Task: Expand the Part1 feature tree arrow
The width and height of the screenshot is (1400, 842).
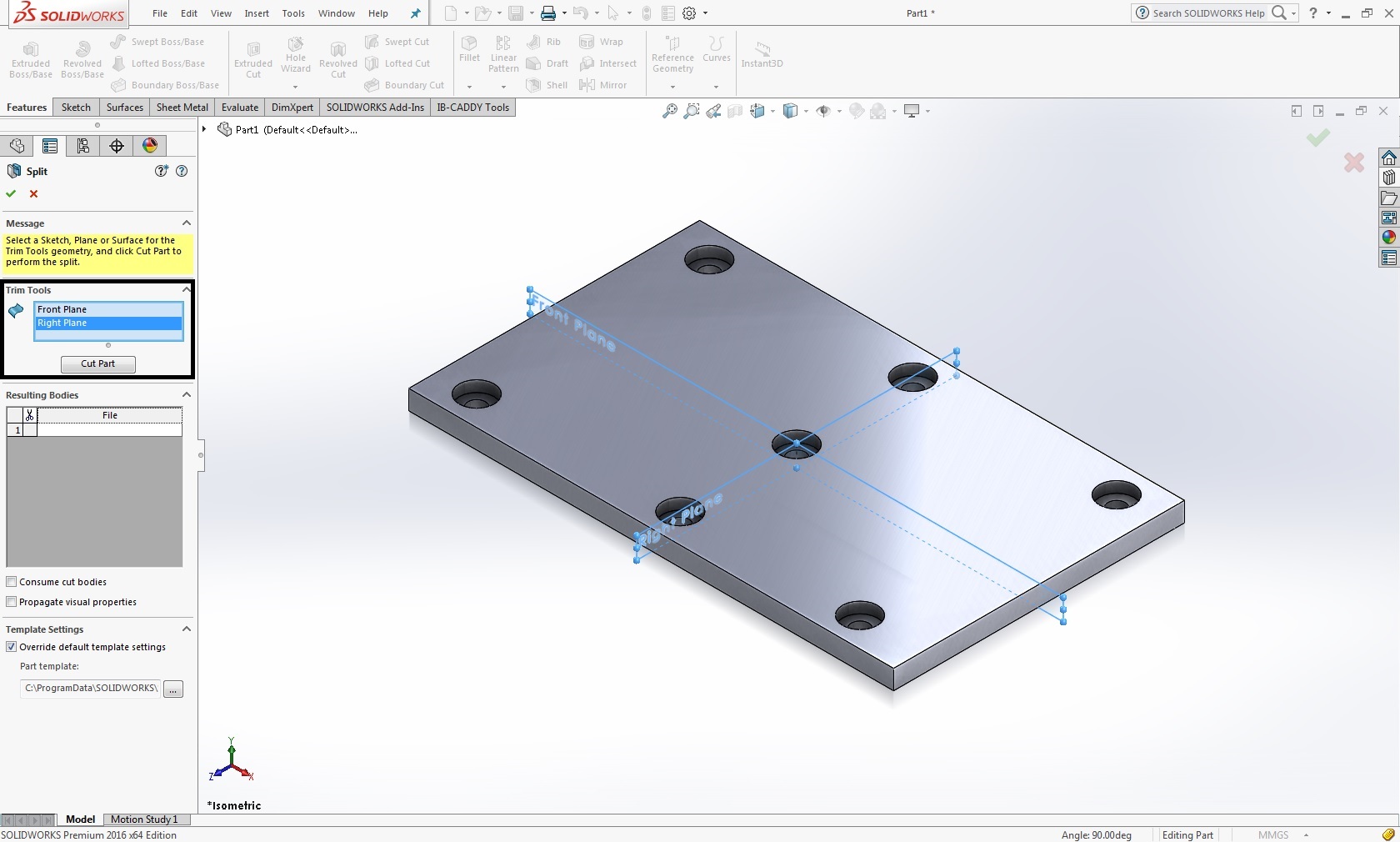Action: 204,129
